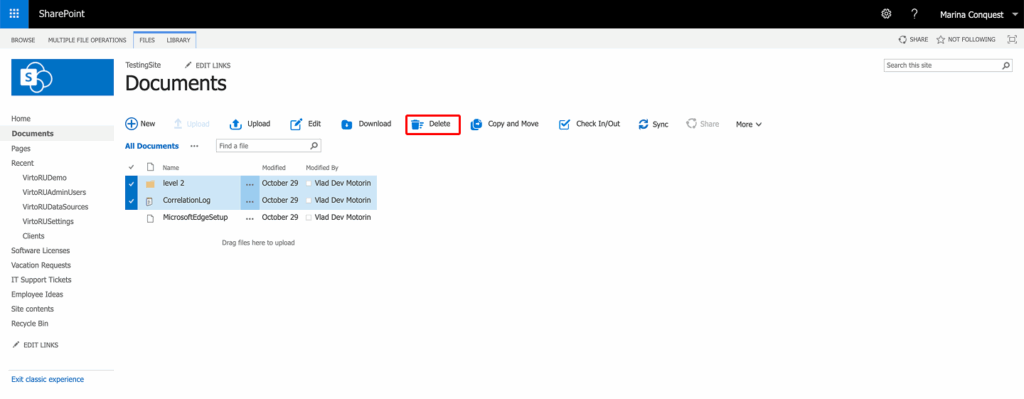Open VirtoRUSettings under Recent
This screenshot has height=399, width=1024.
coord(48,221)
